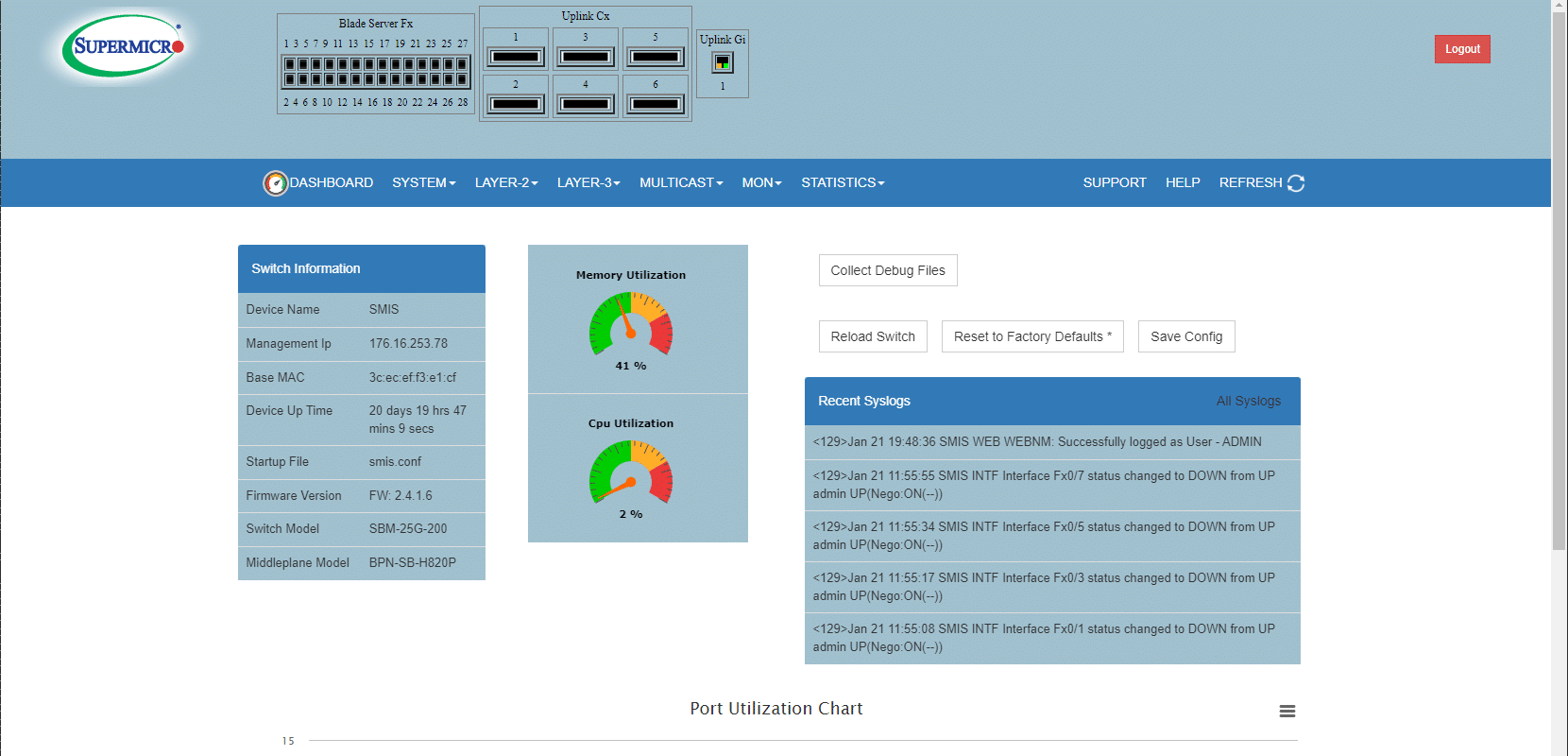Click the syslog entry for interface Fx0/5

1052,536
